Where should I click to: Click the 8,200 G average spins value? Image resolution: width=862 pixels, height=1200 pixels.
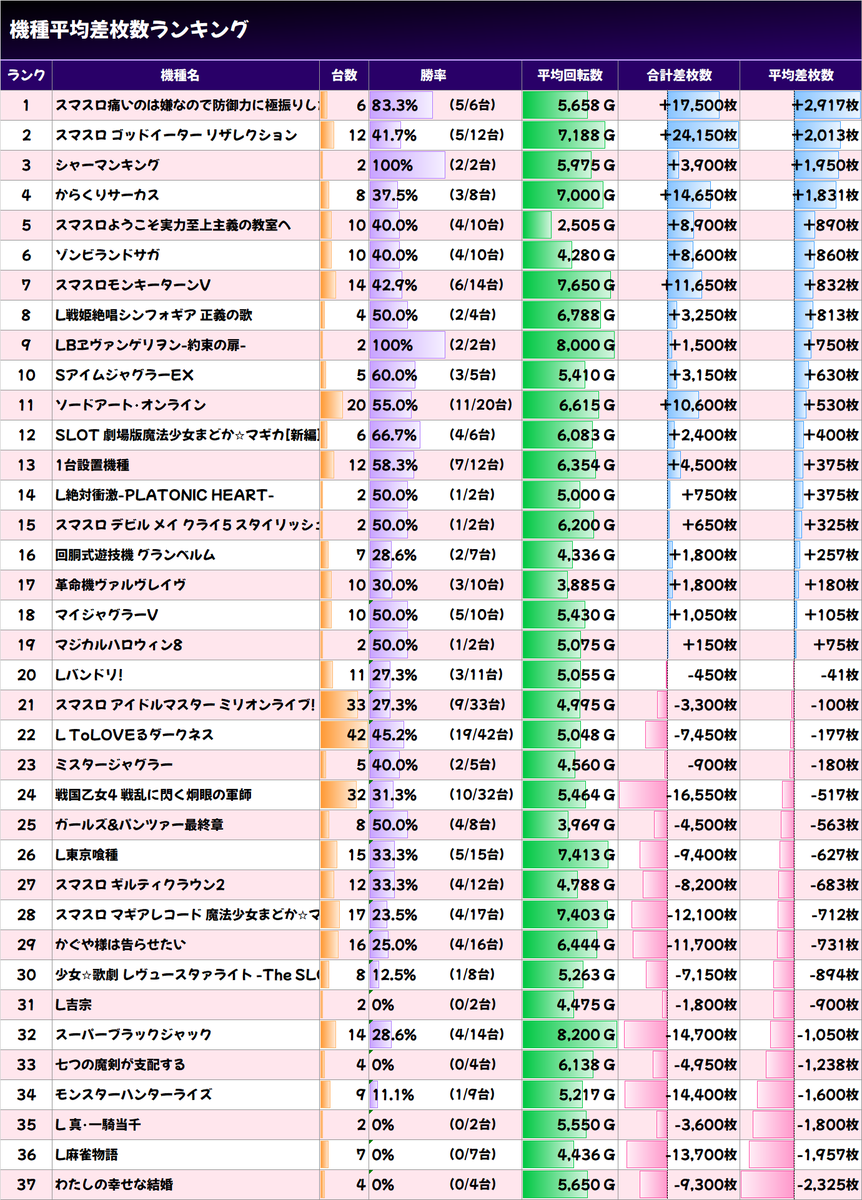click(586, 1035)
